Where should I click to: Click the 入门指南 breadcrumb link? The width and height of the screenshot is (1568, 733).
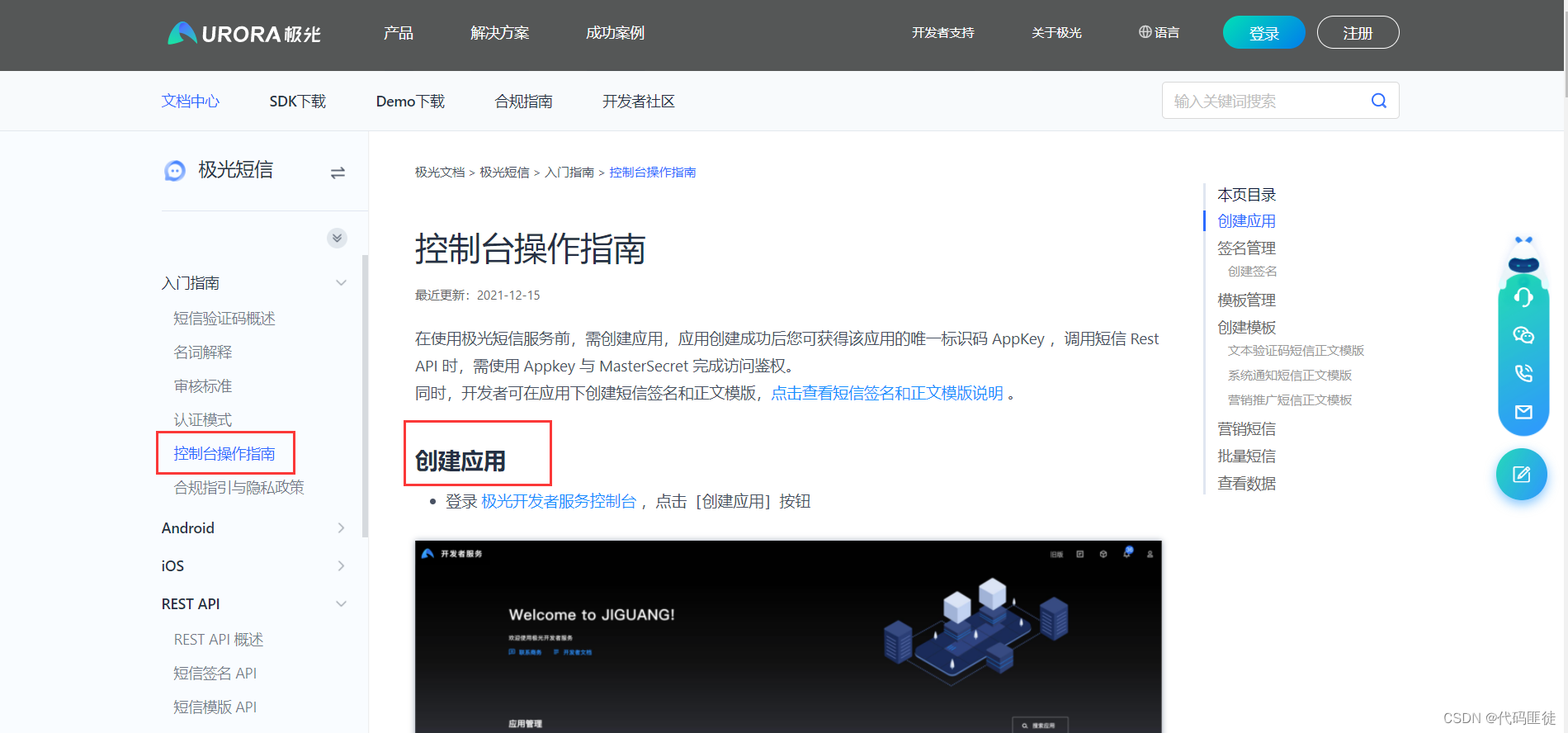569,172
